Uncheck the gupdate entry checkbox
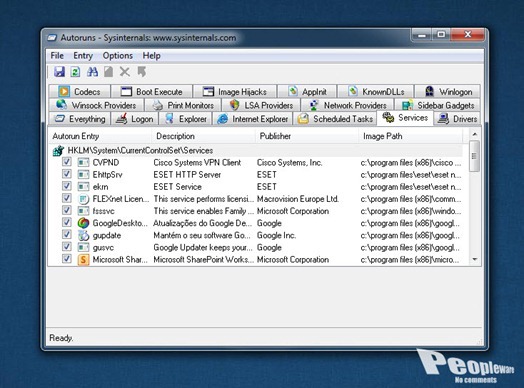524x388 pixels. click(x=67, y=234)
